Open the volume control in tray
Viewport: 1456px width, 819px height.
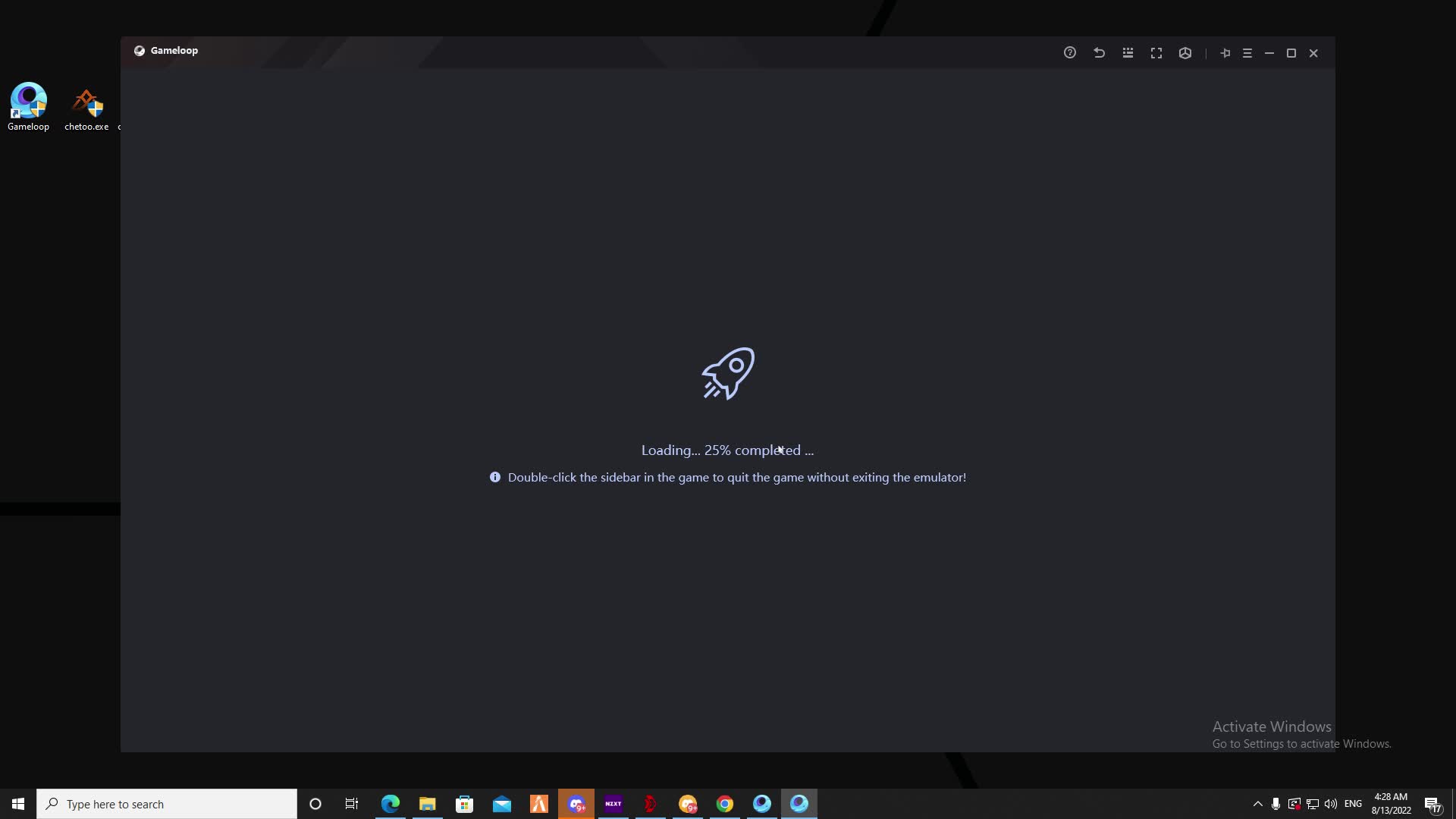(1331, 804)
